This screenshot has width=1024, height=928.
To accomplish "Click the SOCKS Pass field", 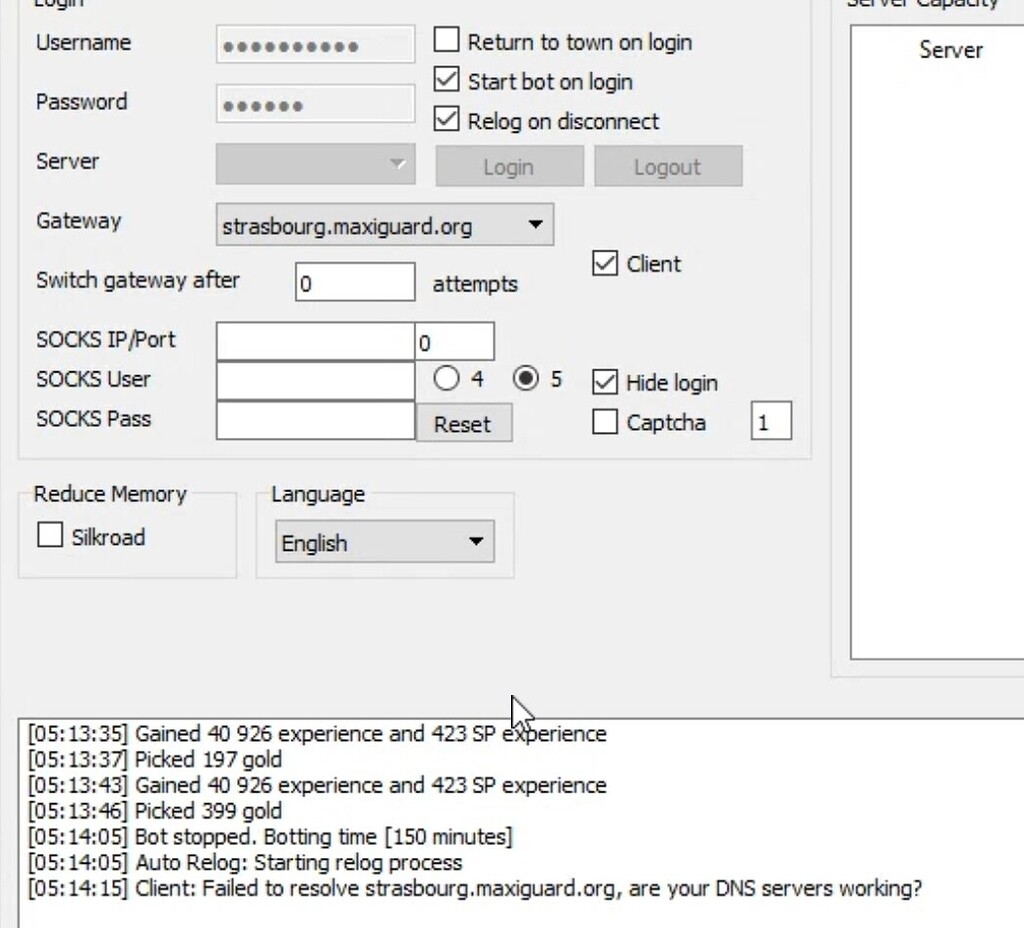I will pyautogui.click(x=315, y=421).
